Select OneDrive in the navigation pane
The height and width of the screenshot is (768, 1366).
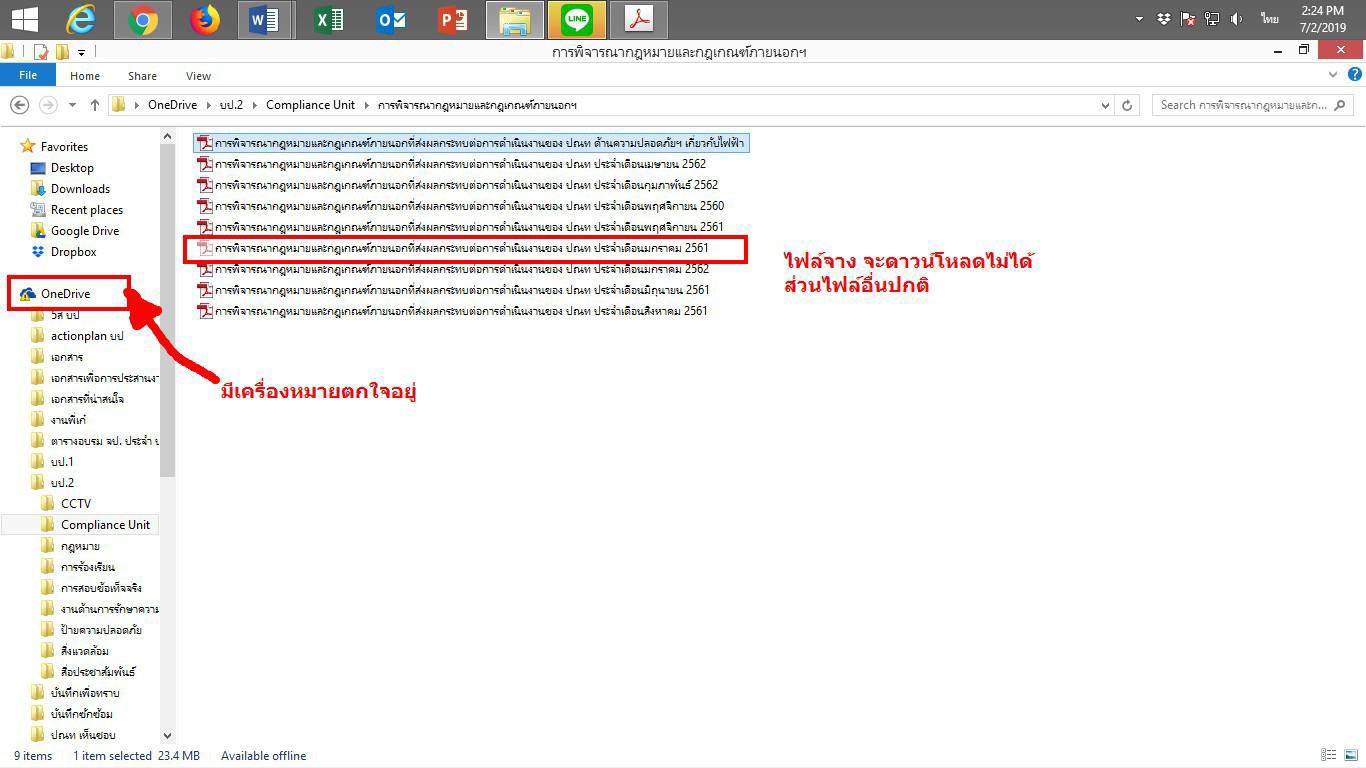coord(65,294)
